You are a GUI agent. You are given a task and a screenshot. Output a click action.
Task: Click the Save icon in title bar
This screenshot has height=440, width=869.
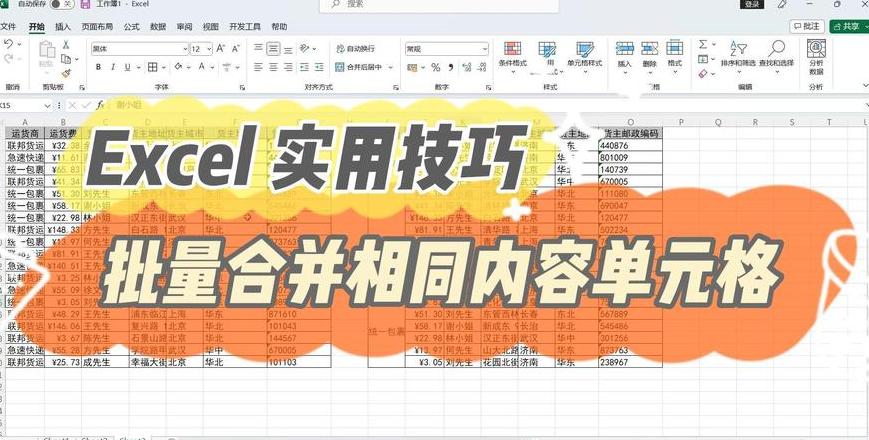coord(85,4)
